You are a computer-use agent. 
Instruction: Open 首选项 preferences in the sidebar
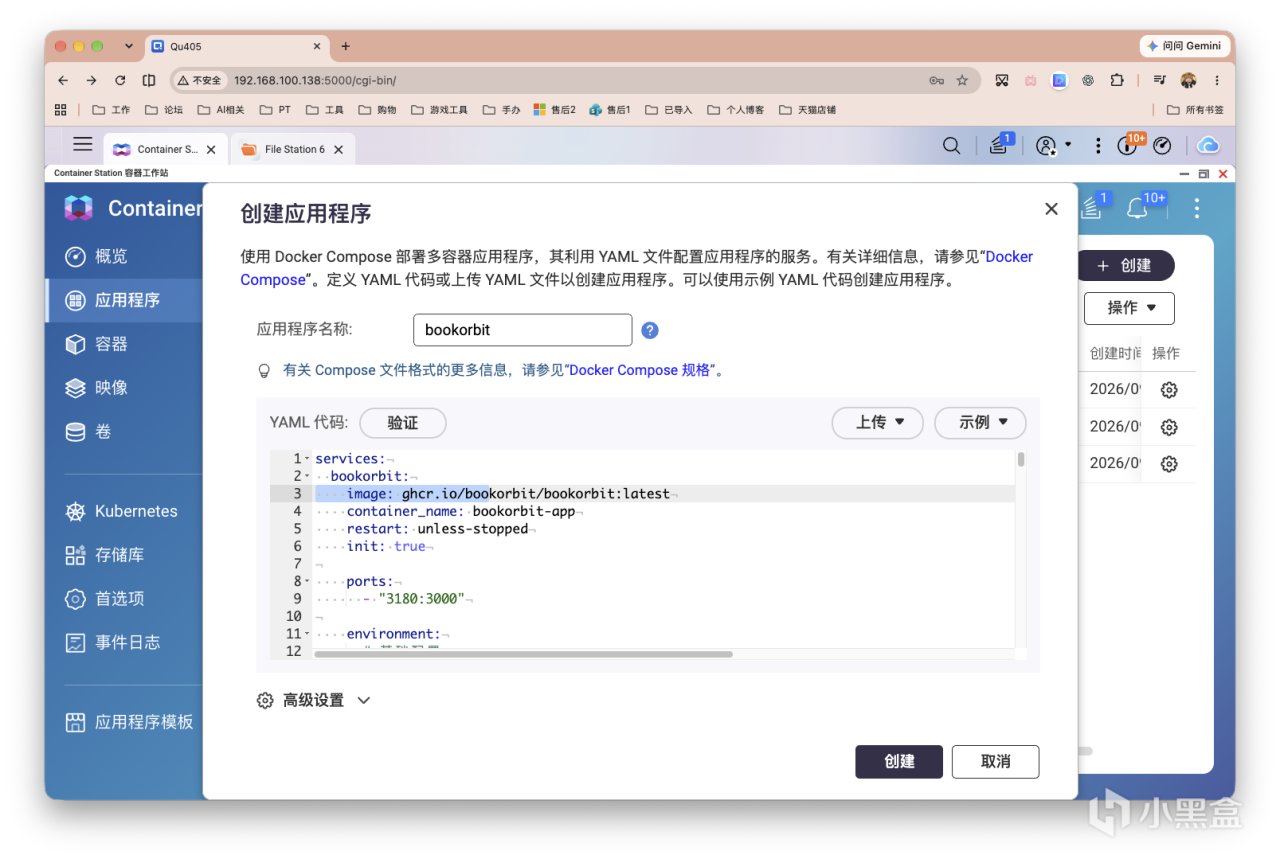coord(104,599)
